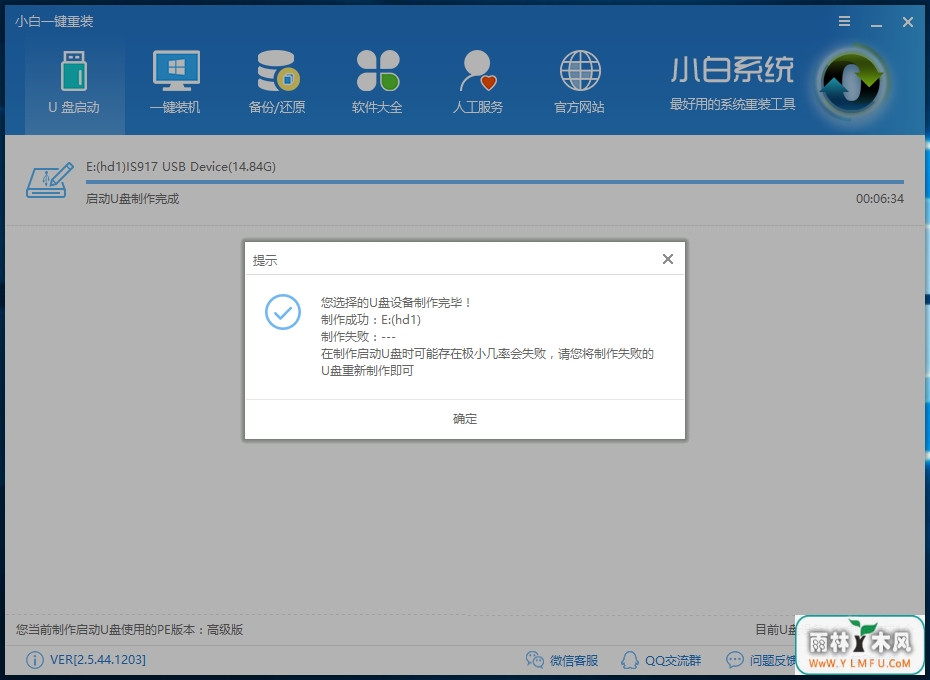Switch to 一键装机 tab

point(176,83)
